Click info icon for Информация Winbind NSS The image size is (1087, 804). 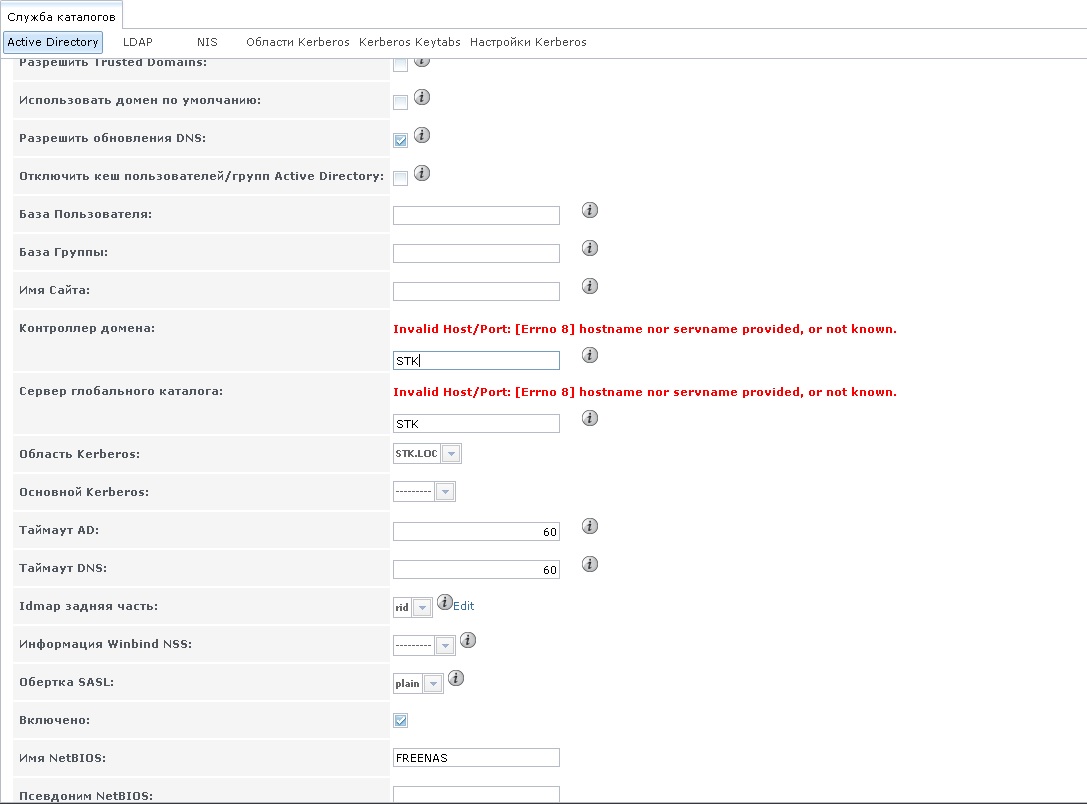pos(467,640)
